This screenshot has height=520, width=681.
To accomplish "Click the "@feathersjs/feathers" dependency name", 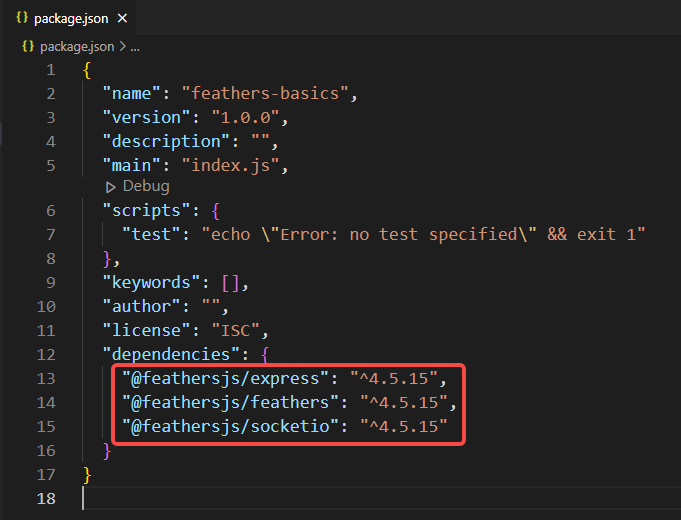I will pos(230,403).
